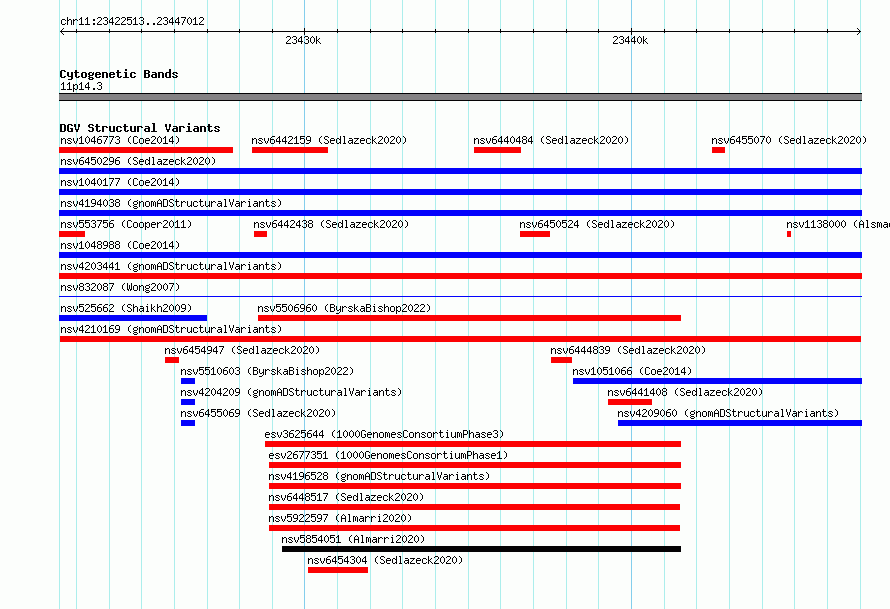Open nsv1051066 (Coe2014) label
The width and height of the screenshot is (890, 609).
coord(632,371)
